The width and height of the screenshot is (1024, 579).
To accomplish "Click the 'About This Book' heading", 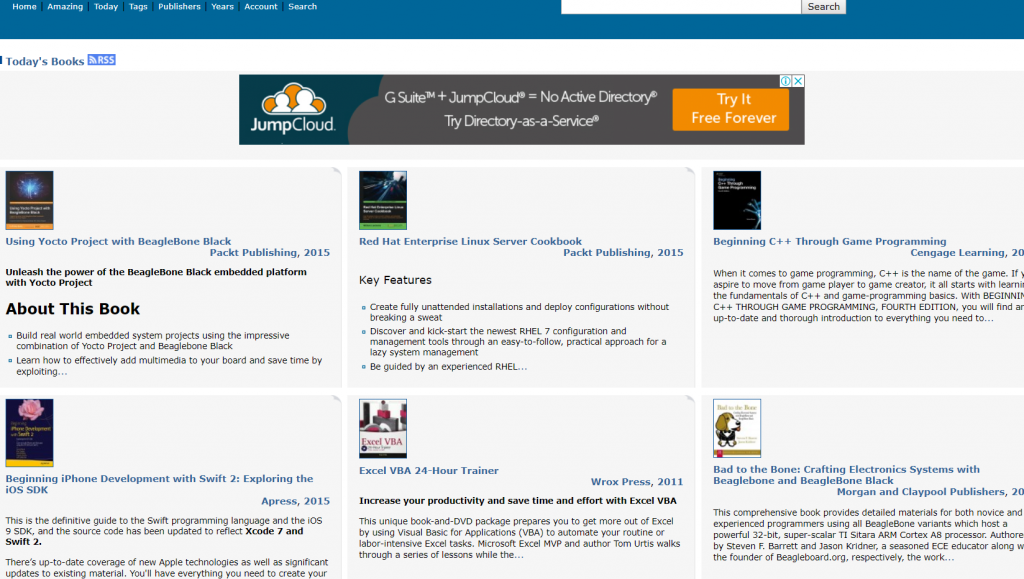I will [x=72, y=309].
